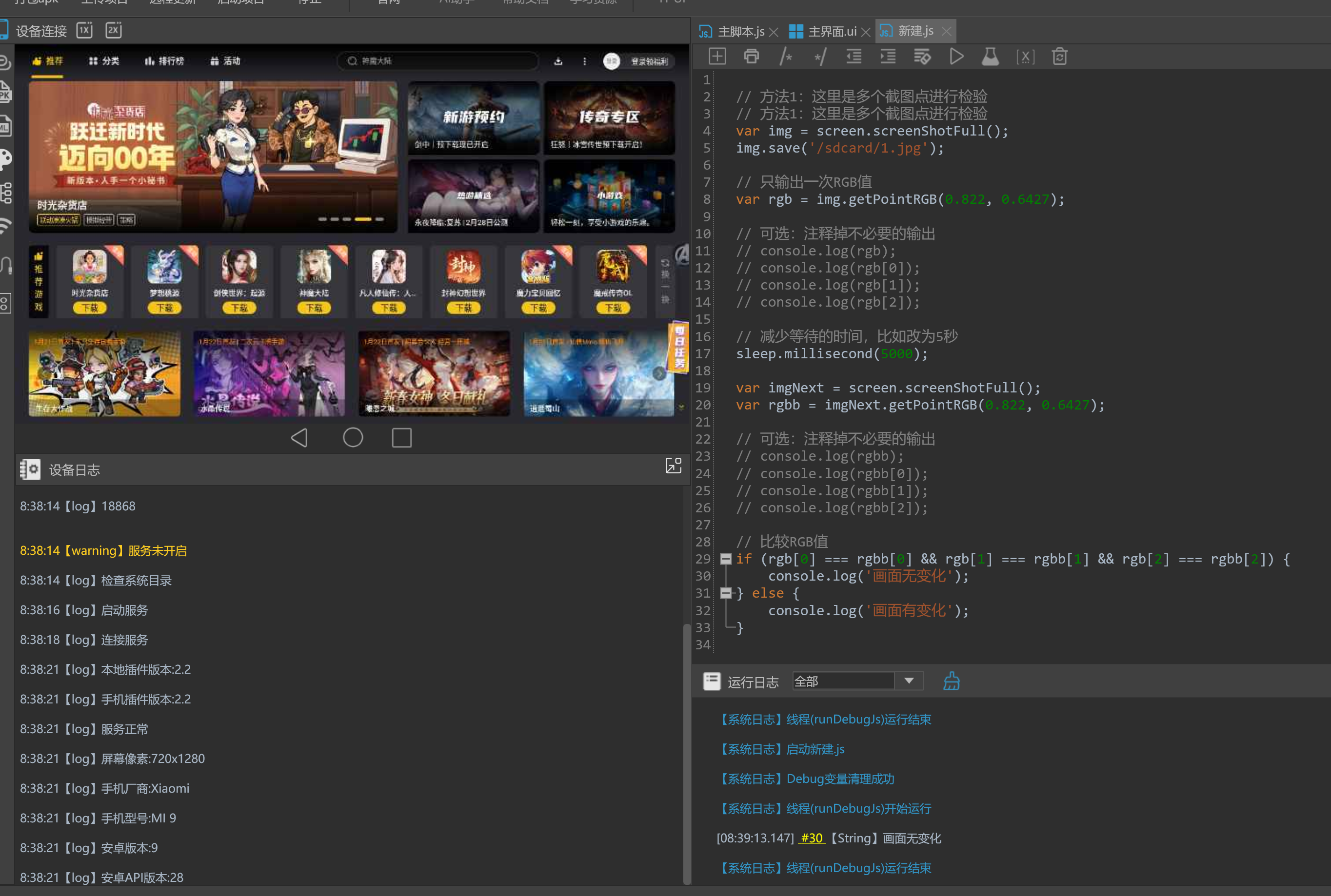Click the flask test icon in the editor toolbar

(990, 57)
